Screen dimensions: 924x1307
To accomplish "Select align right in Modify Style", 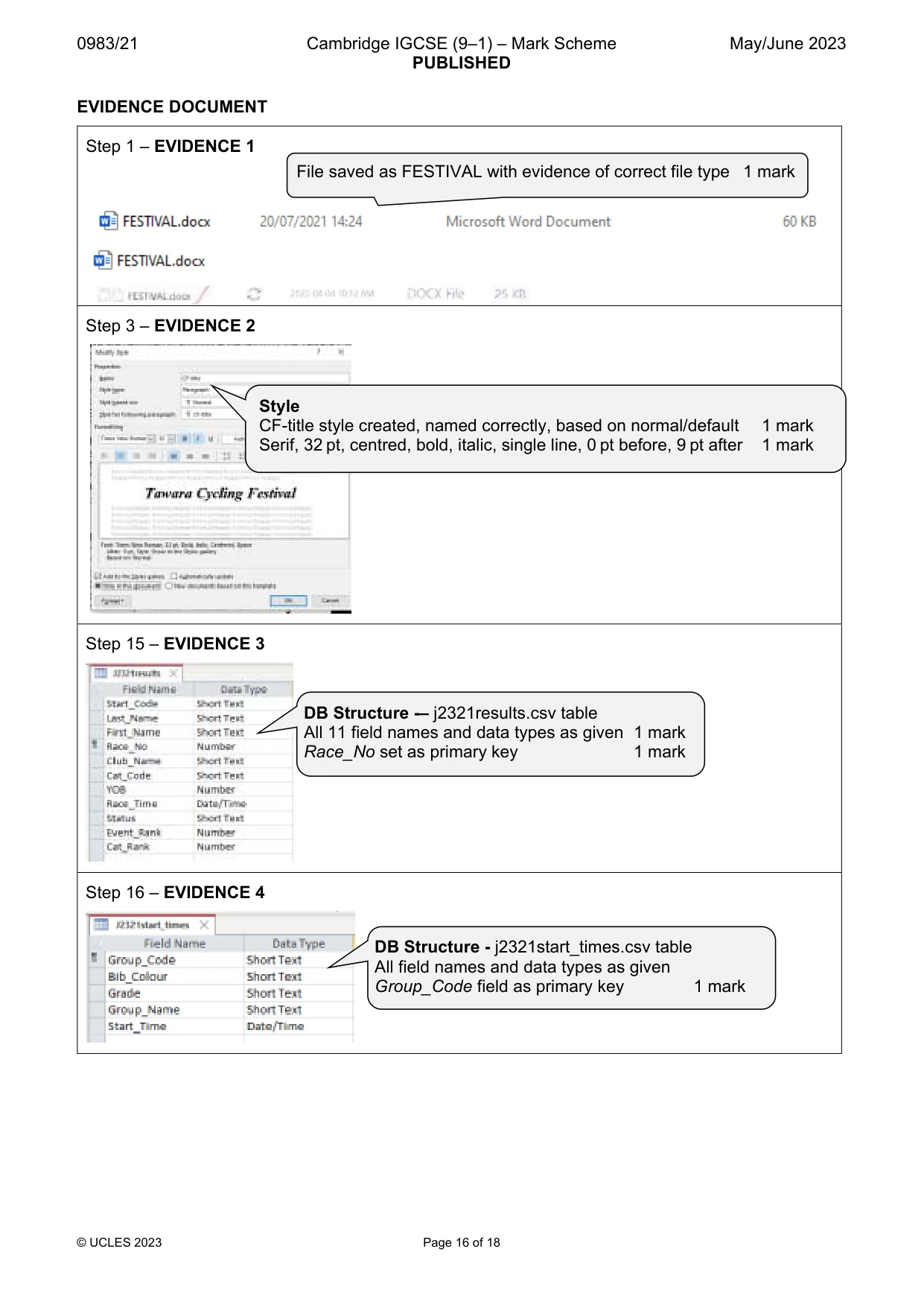I will 136,456.
